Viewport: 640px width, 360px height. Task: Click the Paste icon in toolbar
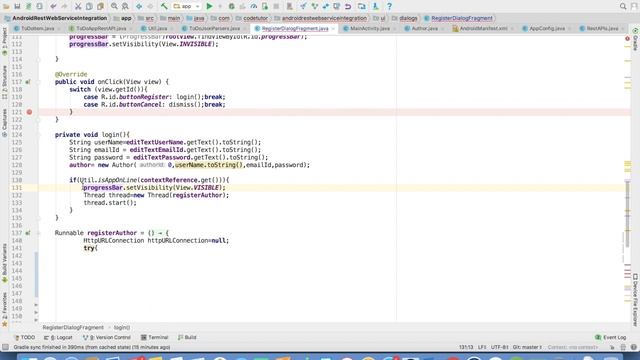[100, 7]
